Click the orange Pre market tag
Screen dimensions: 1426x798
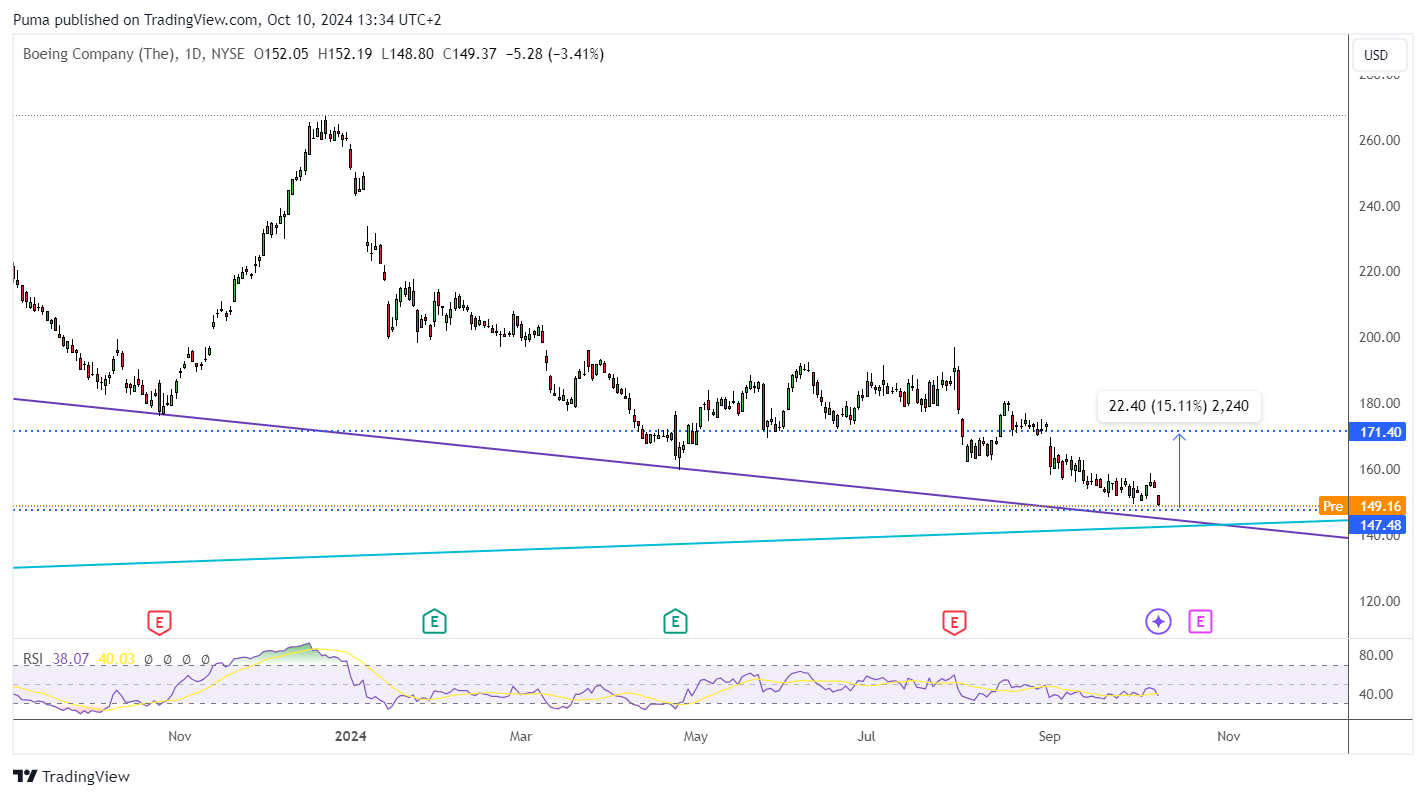tap(1333, 506)
